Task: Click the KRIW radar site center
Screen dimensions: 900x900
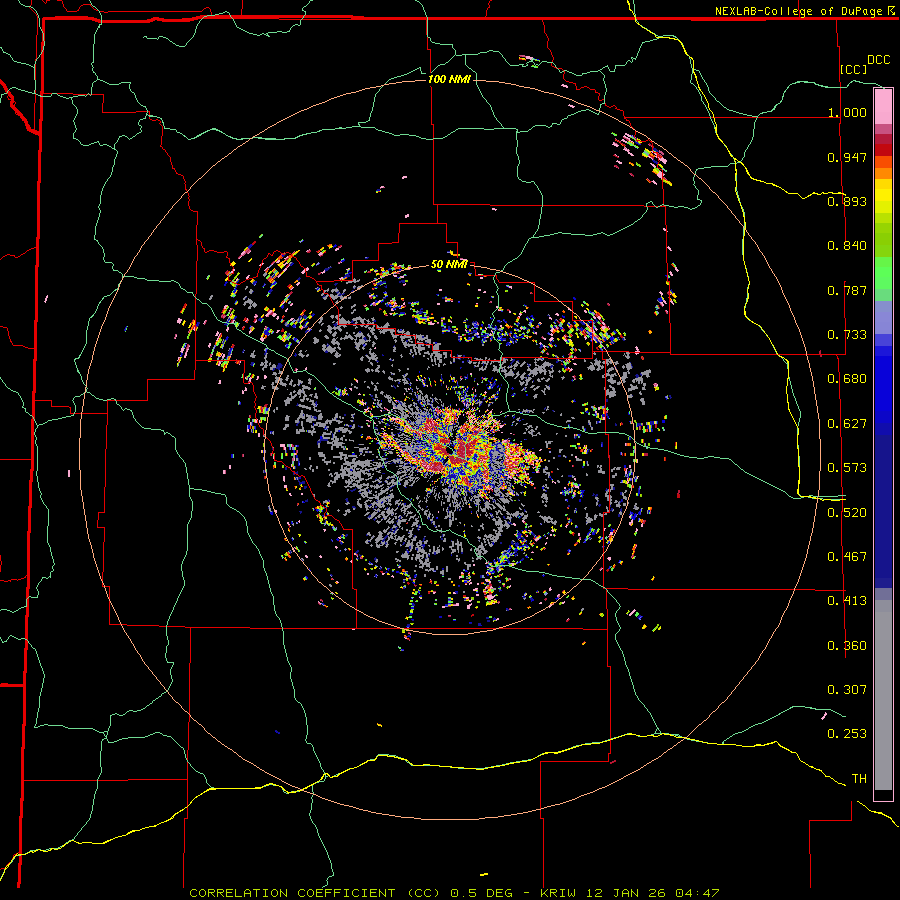Action: [449, 451]
